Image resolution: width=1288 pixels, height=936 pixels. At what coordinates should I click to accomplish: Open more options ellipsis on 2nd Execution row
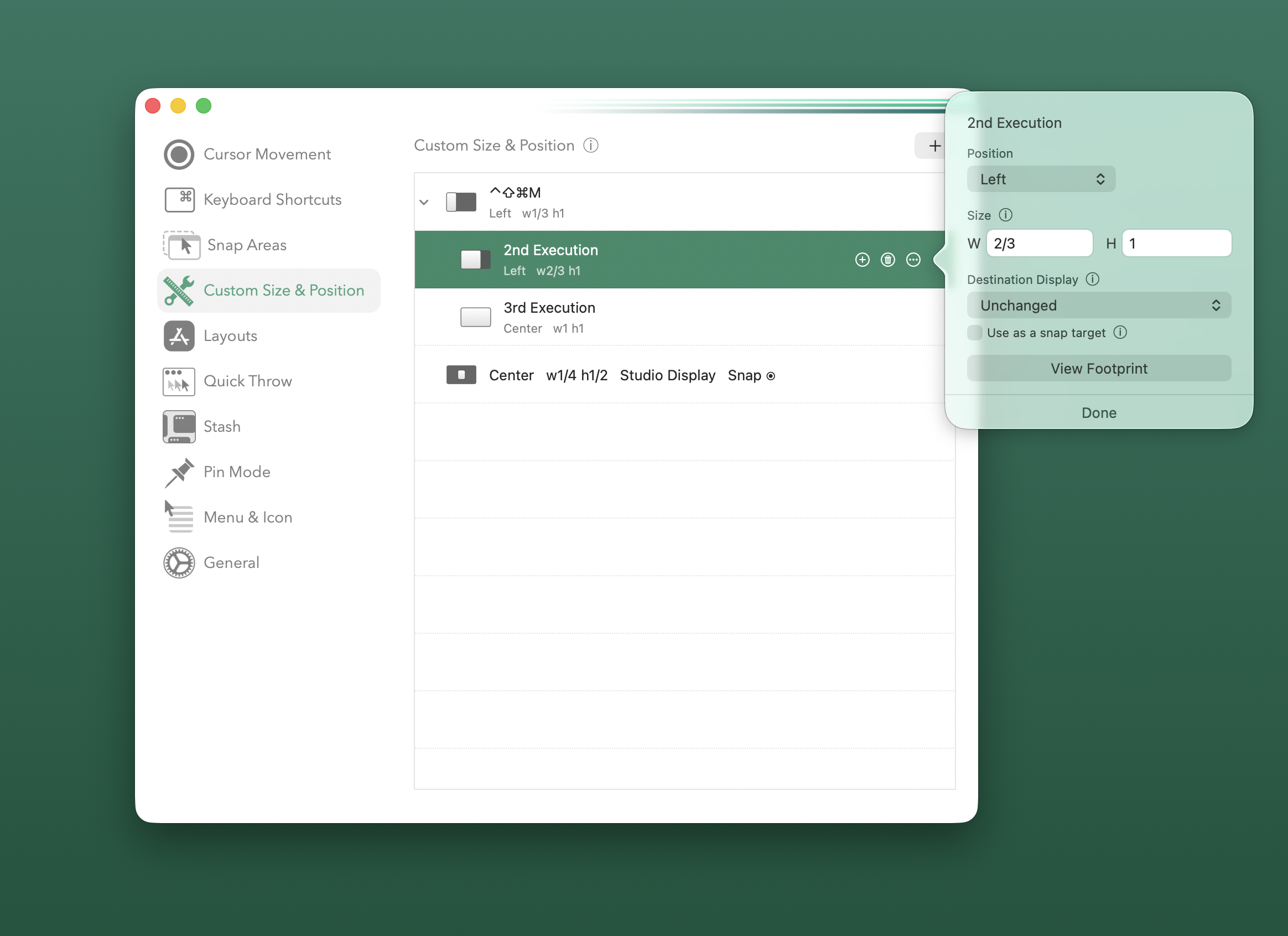(x=913, y=260)
